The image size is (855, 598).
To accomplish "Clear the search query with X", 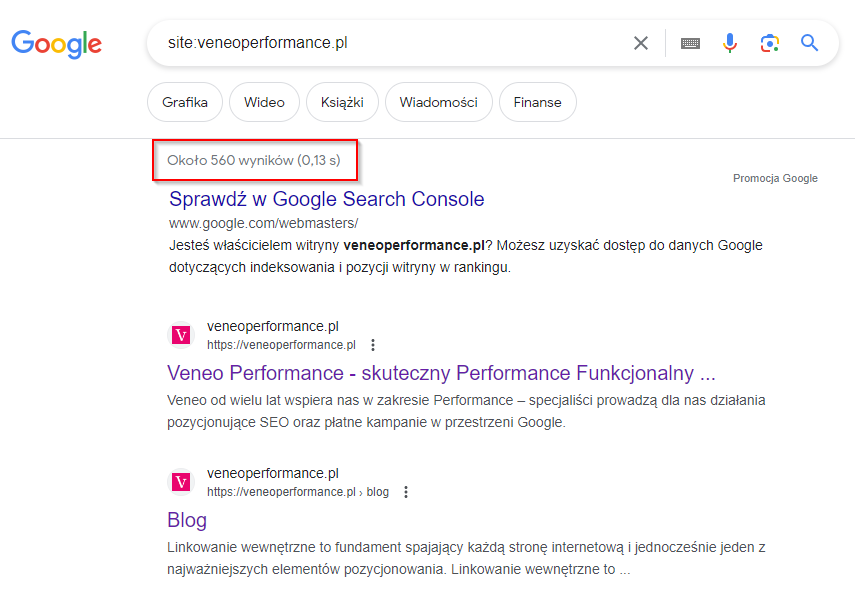I will [x=641, y=43].
